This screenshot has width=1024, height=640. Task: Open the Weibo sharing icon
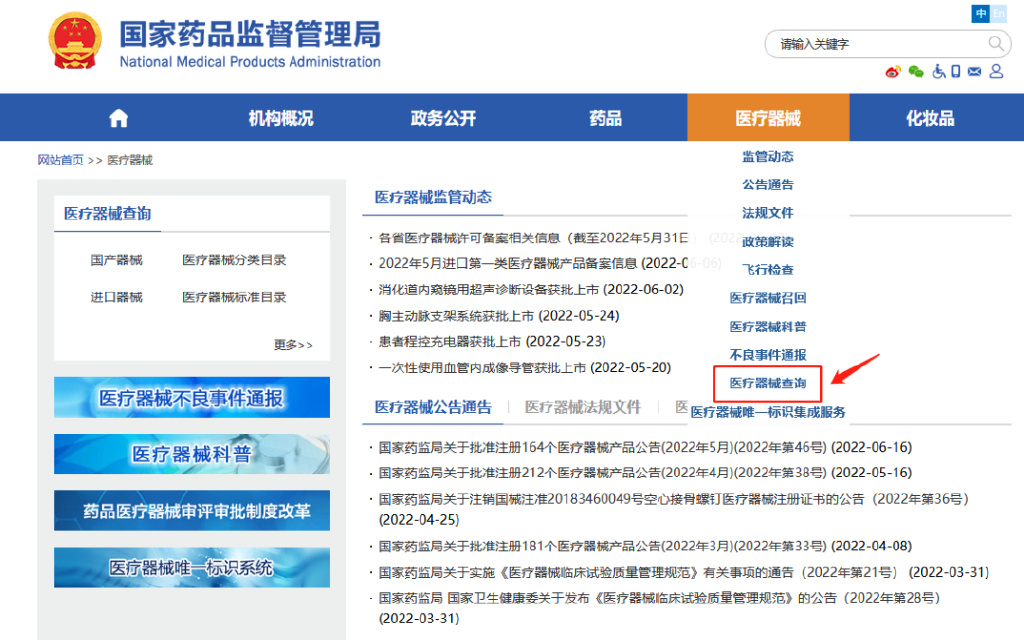[x=893, y=72]
